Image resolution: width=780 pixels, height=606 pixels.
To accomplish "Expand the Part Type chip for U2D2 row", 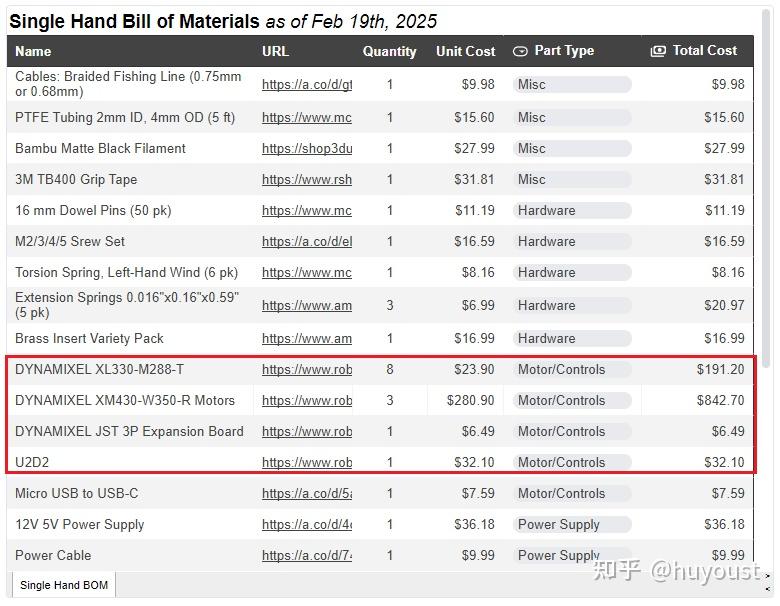I will click(x=573, y=462).
